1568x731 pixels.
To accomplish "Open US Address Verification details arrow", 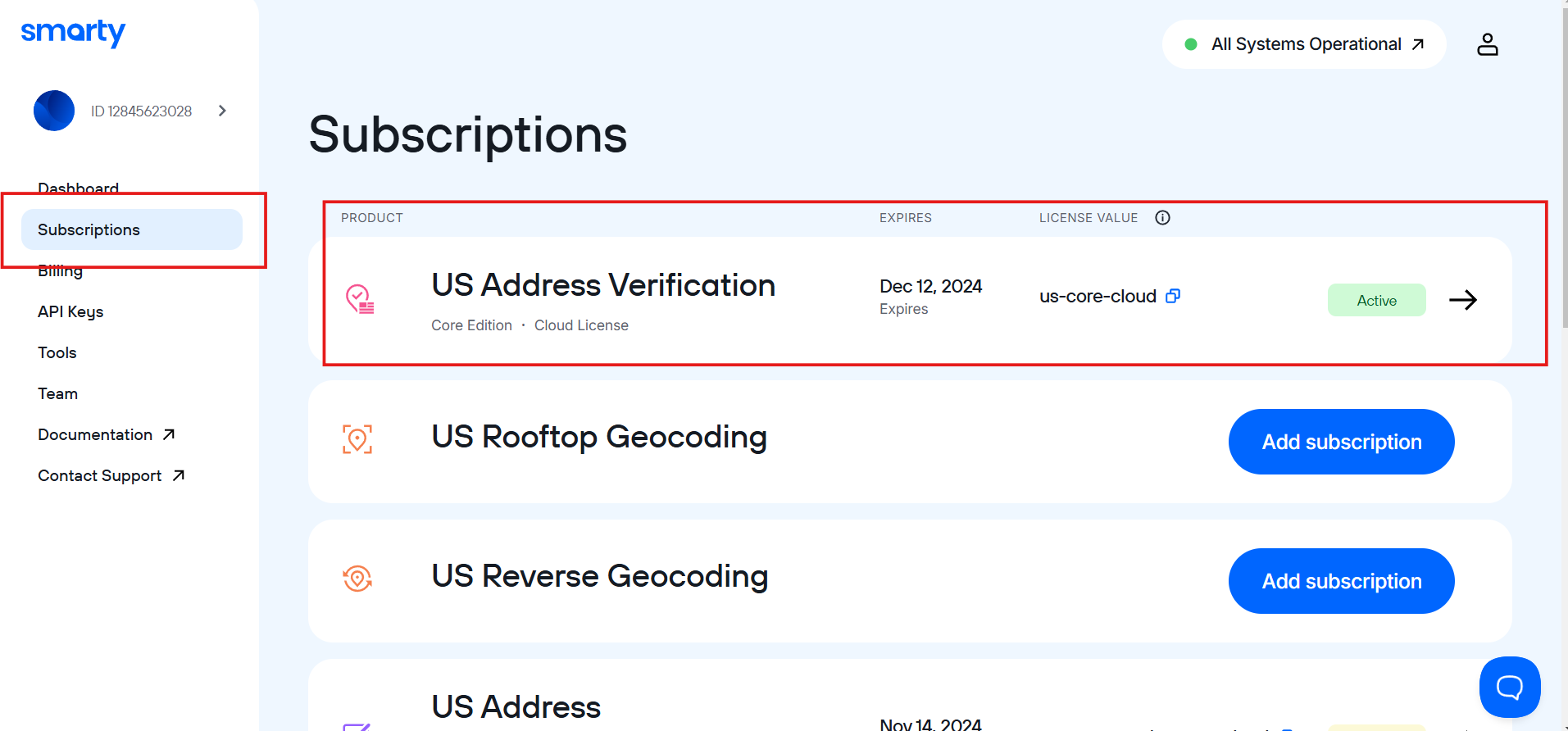I will 1463,300.
